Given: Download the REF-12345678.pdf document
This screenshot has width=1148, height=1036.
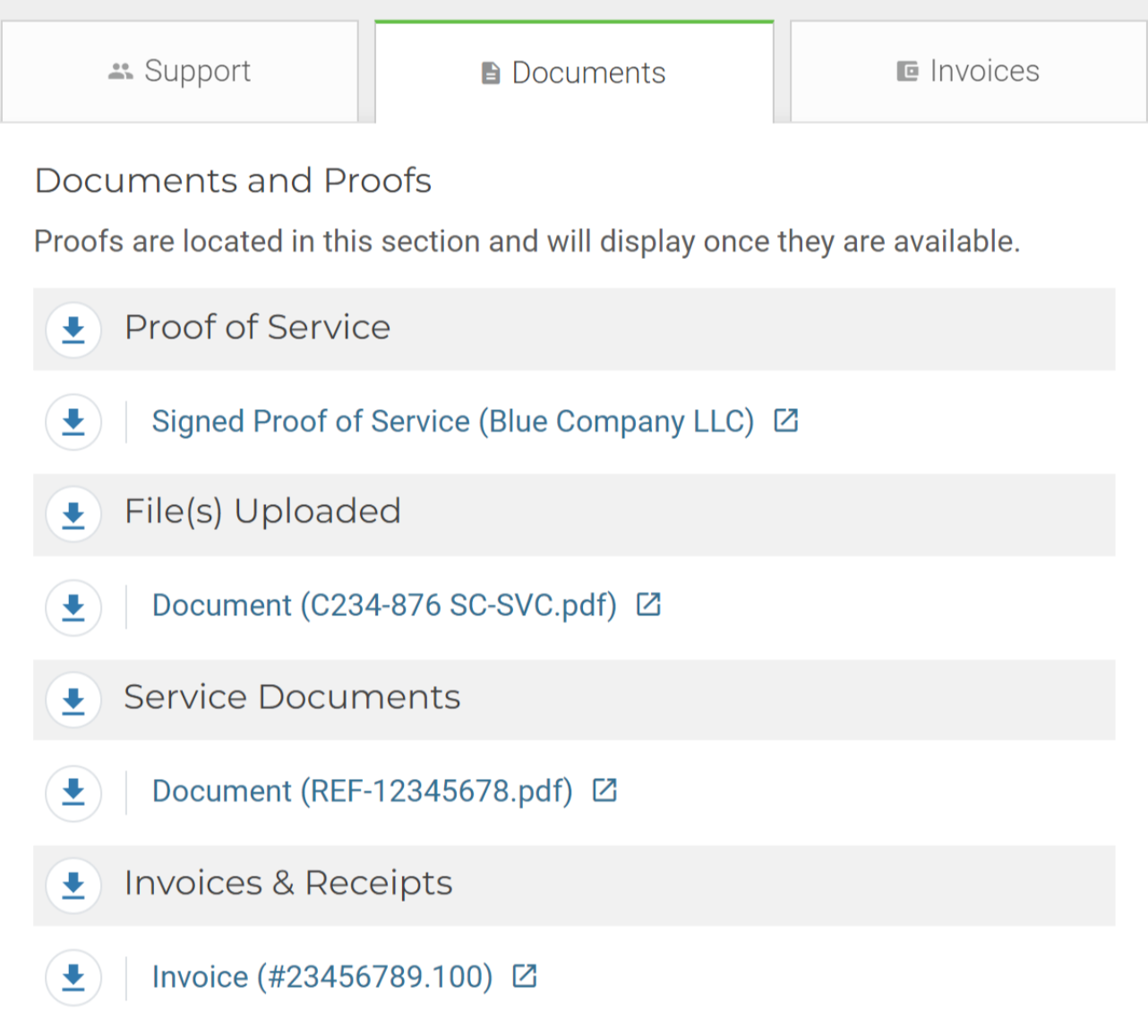Looking at the screenshot, I should 73,792.
